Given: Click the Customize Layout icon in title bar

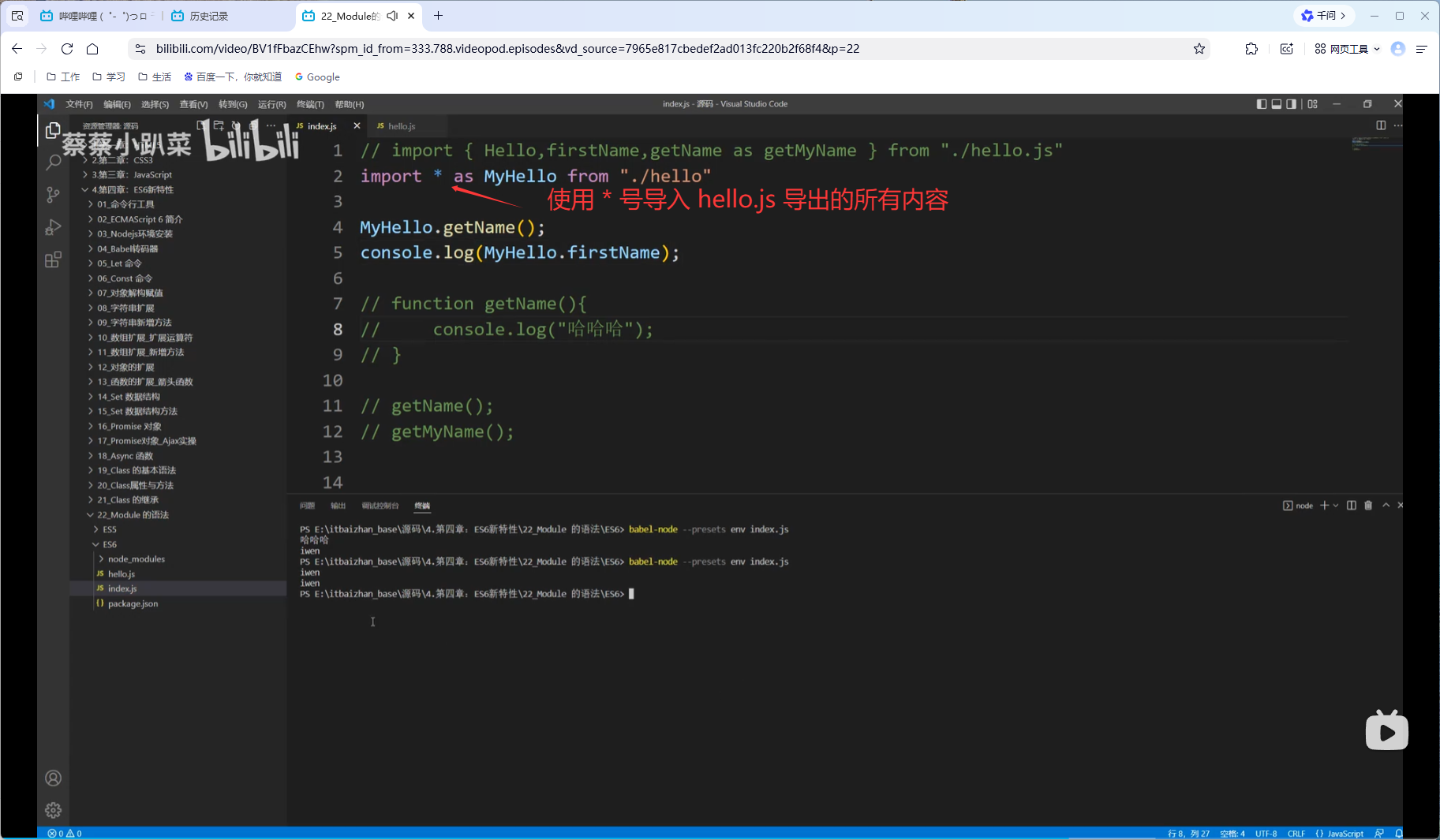Looking at the screenshot, I should (x=1313, y=104).
